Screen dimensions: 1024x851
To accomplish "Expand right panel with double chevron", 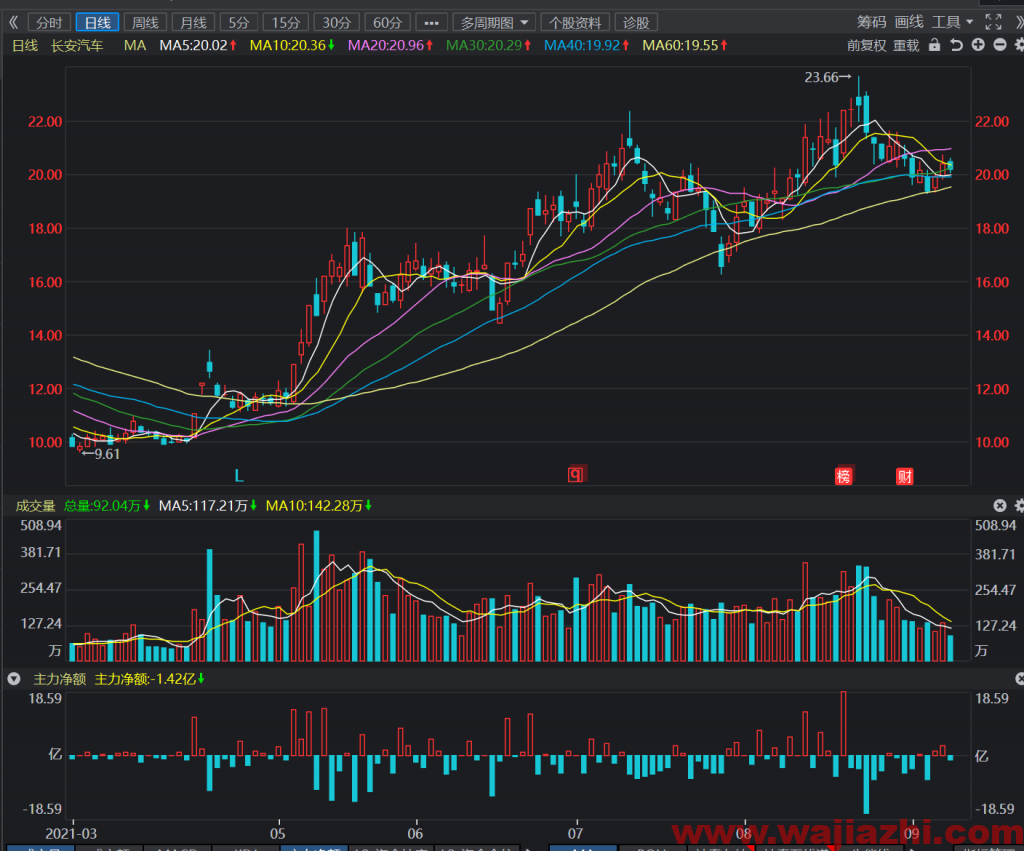I will coord(1019,22).
